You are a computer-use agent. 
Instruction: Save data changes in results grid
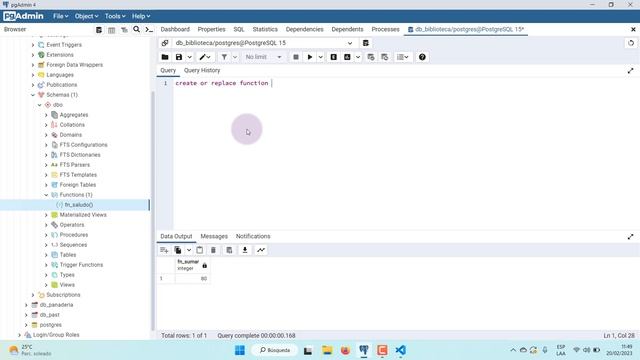point(229,250)
